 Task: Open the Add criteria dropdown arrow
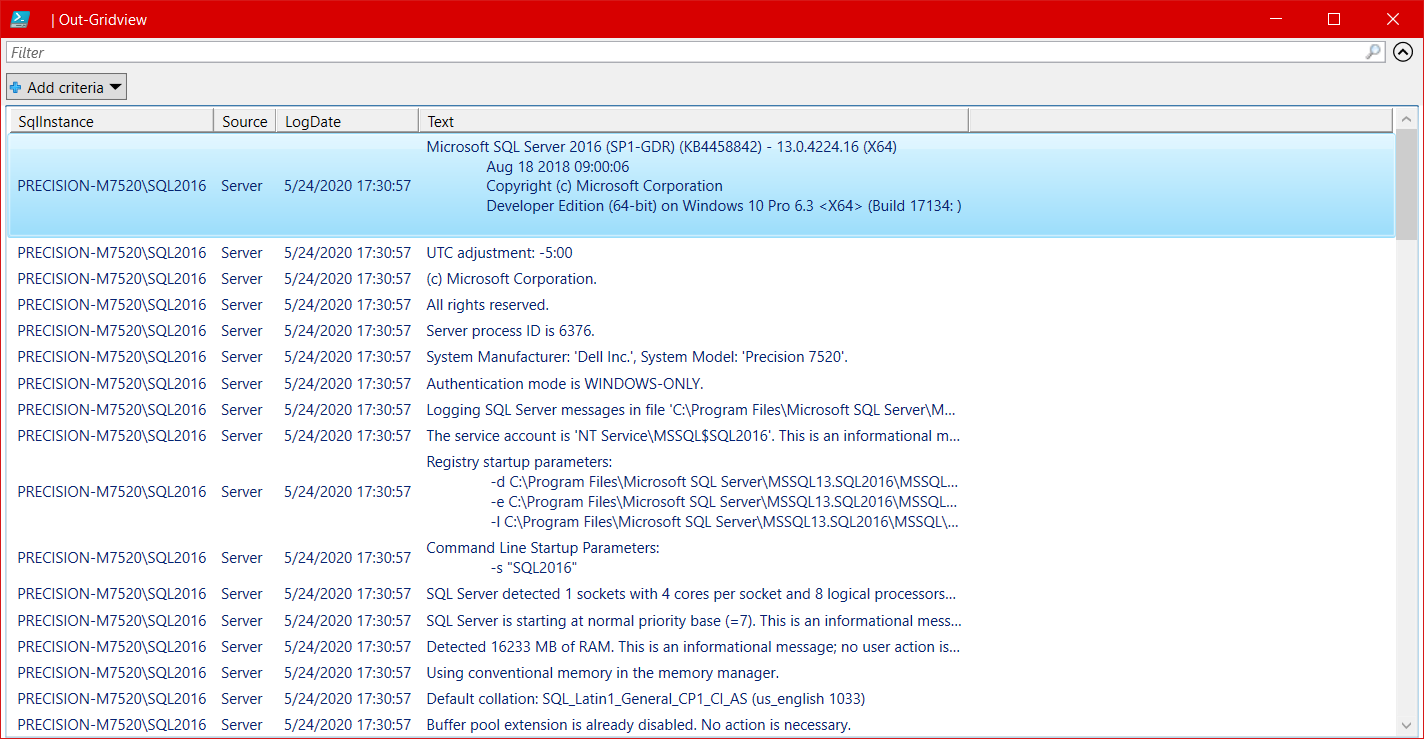115,88
